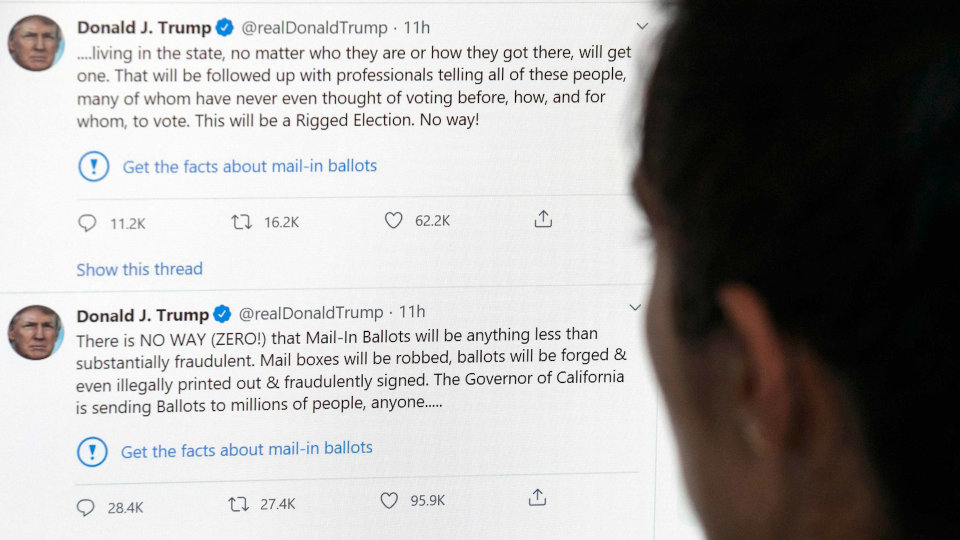Open second "Get the facts about mail-in ballots" link

pos(247,450)
